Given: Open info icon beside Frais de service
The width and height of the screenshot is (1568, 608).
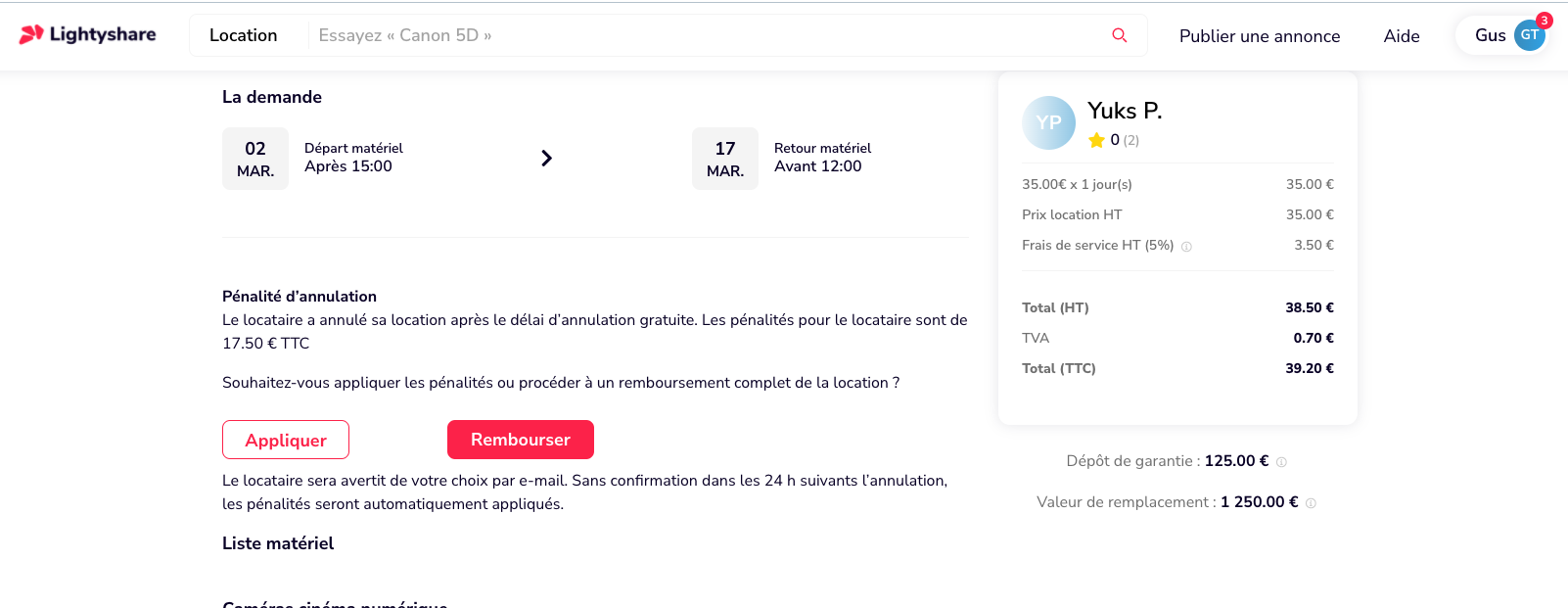Looking at the screenshot, I should tap(1186, 247).
